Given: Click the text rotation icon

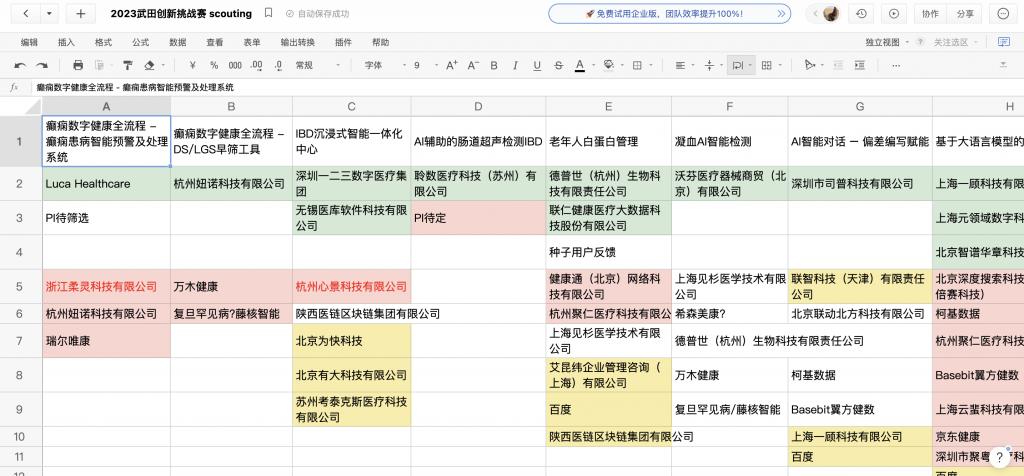Looking at the screenshot, I should (810, 65).
